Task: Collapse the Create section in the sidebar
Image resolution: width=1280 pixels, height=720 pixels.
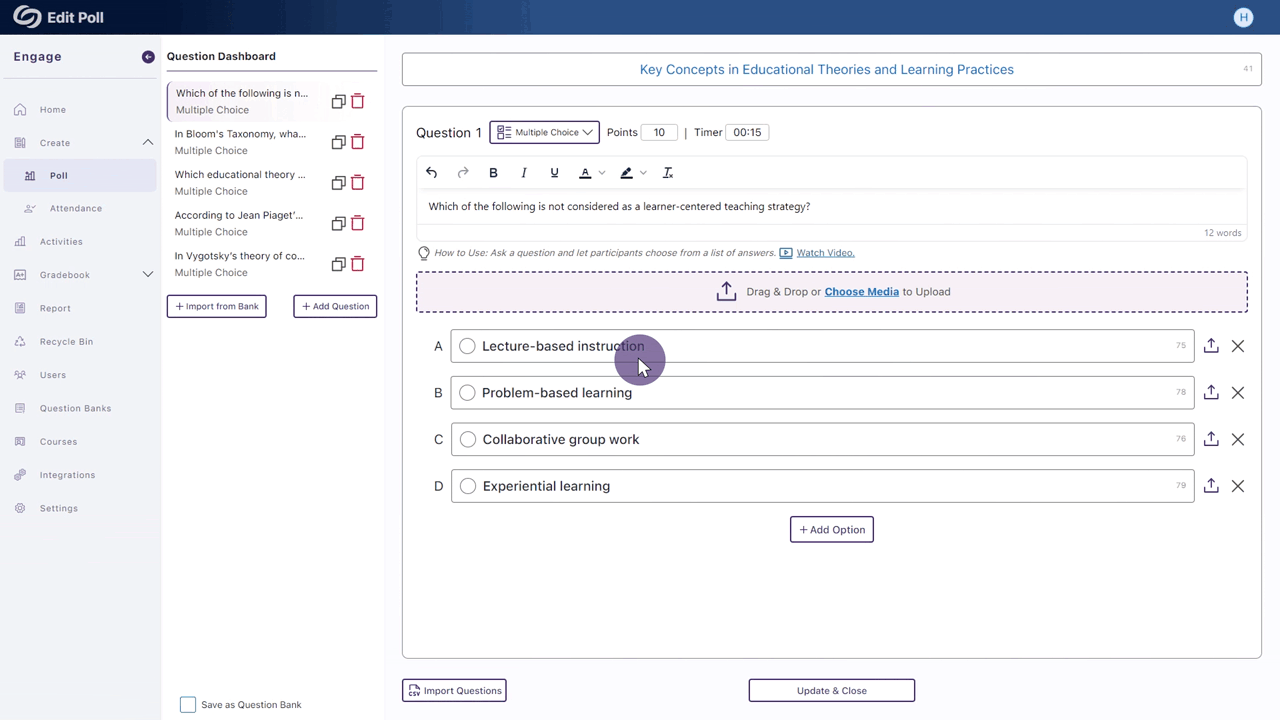Action: pos(147,143)
